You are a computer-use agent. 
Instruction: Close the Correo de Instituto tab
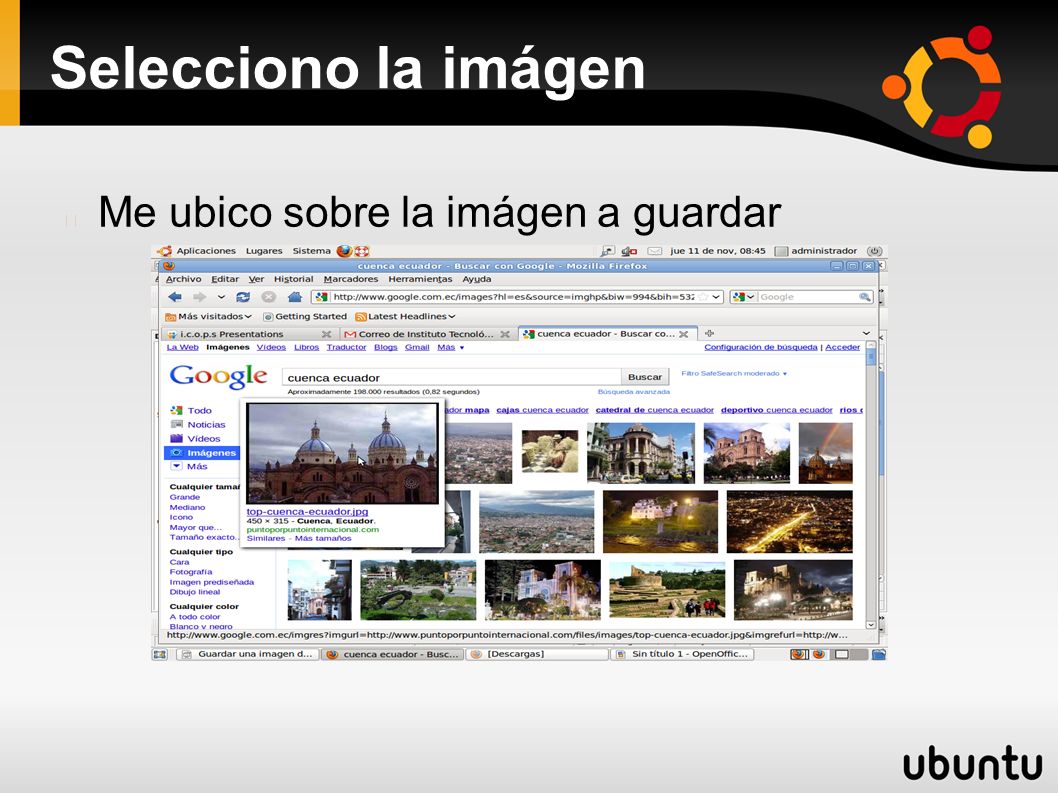[505, 334]
